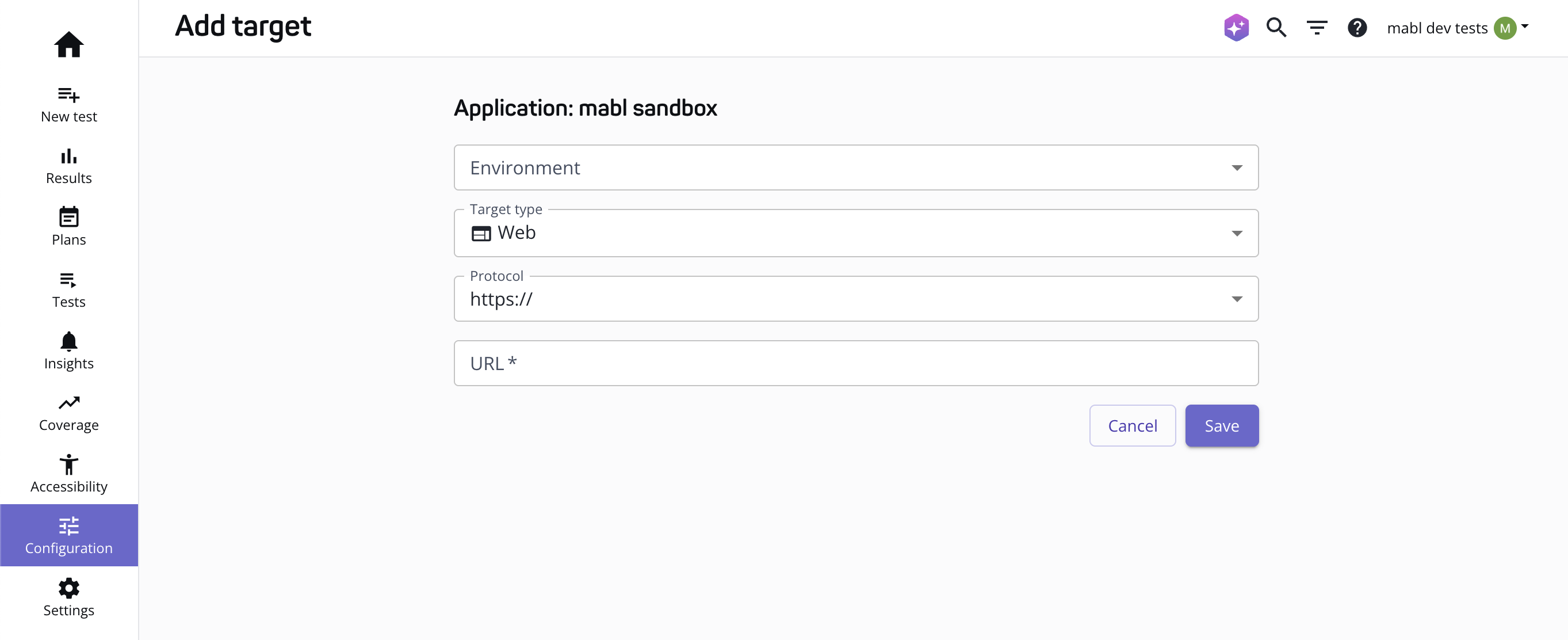Screen dimensions: 1568x640
Task: Open the Tests list icon
Action: point(69,281)
